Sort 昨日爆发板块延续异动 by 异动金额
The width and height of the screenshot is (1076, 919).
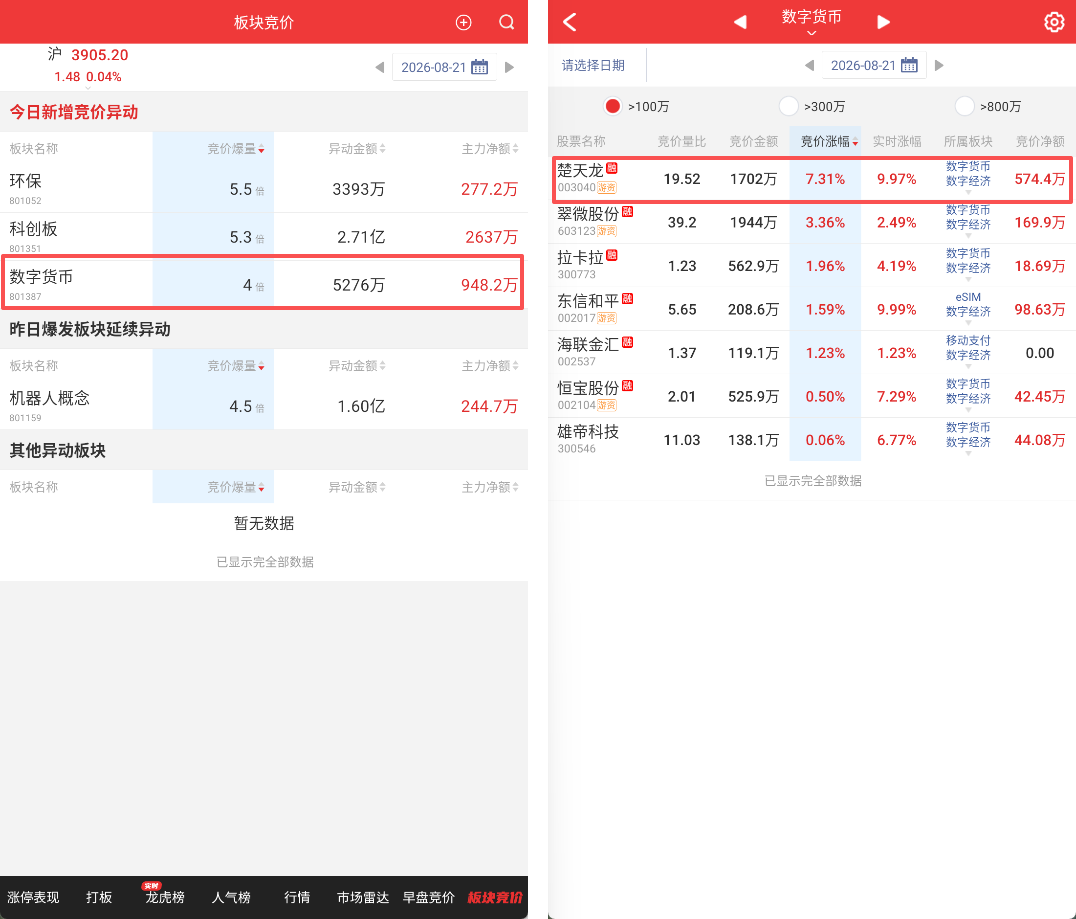(357, 366)
